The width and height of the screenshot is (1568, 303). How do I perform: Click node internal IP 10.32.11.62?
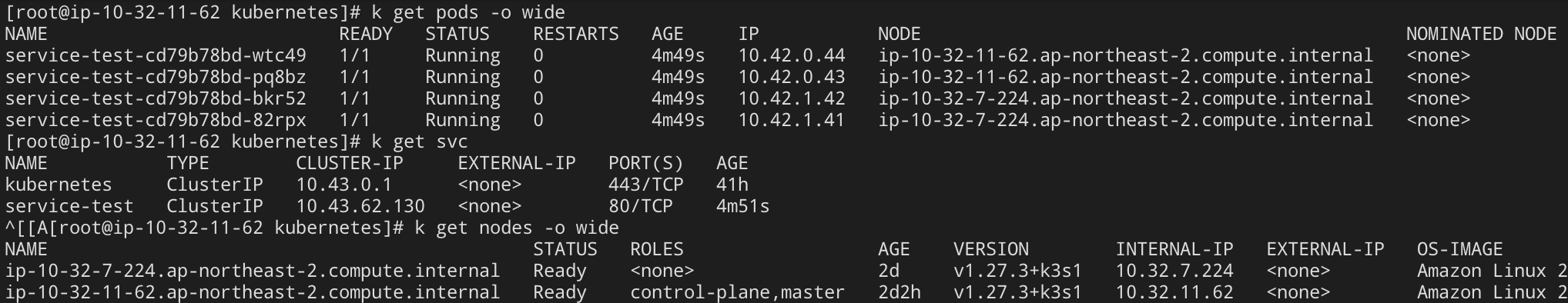pyautogui.click(x=1174, y=292)
